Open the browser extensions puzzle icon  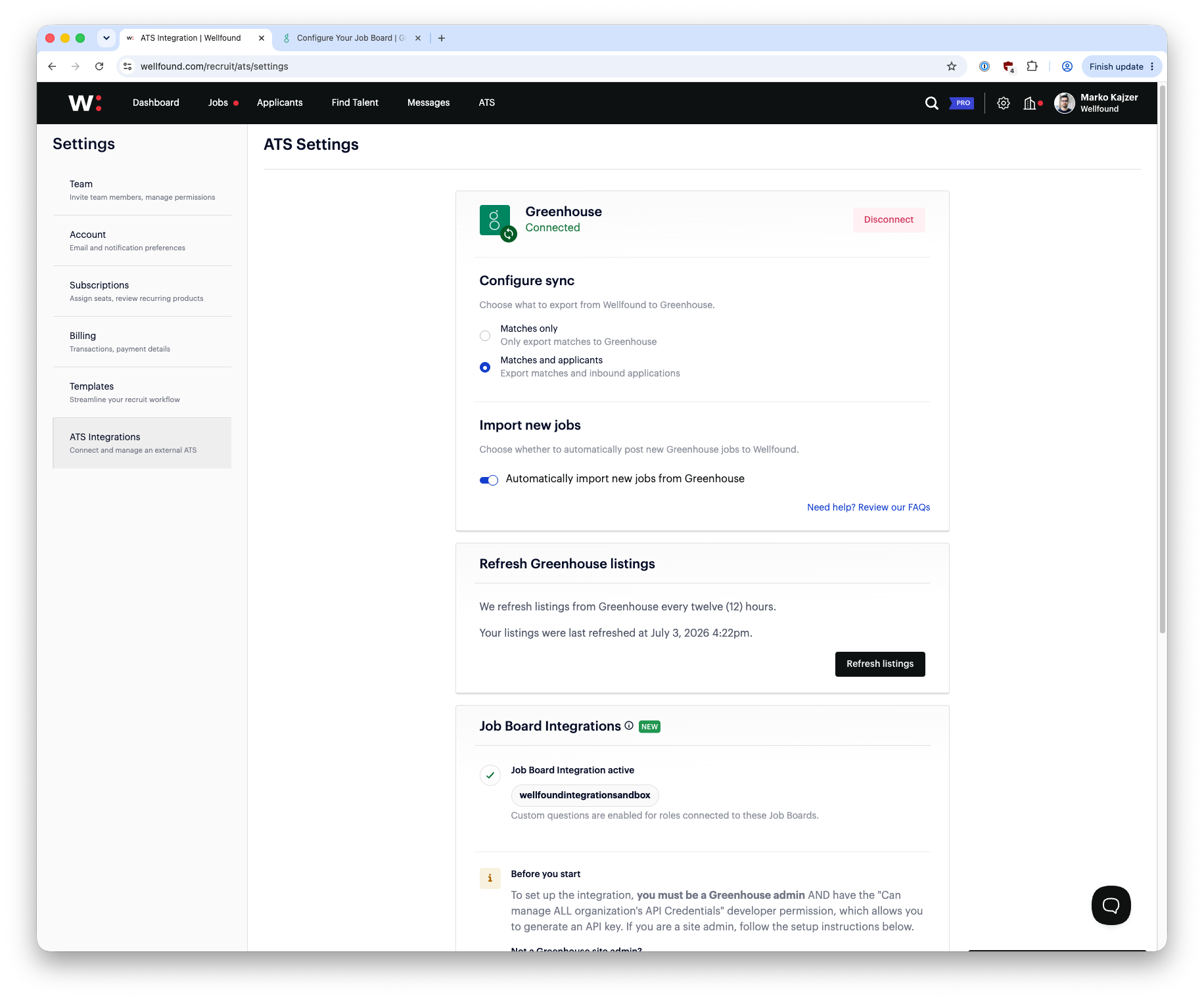click(1032, 66)
